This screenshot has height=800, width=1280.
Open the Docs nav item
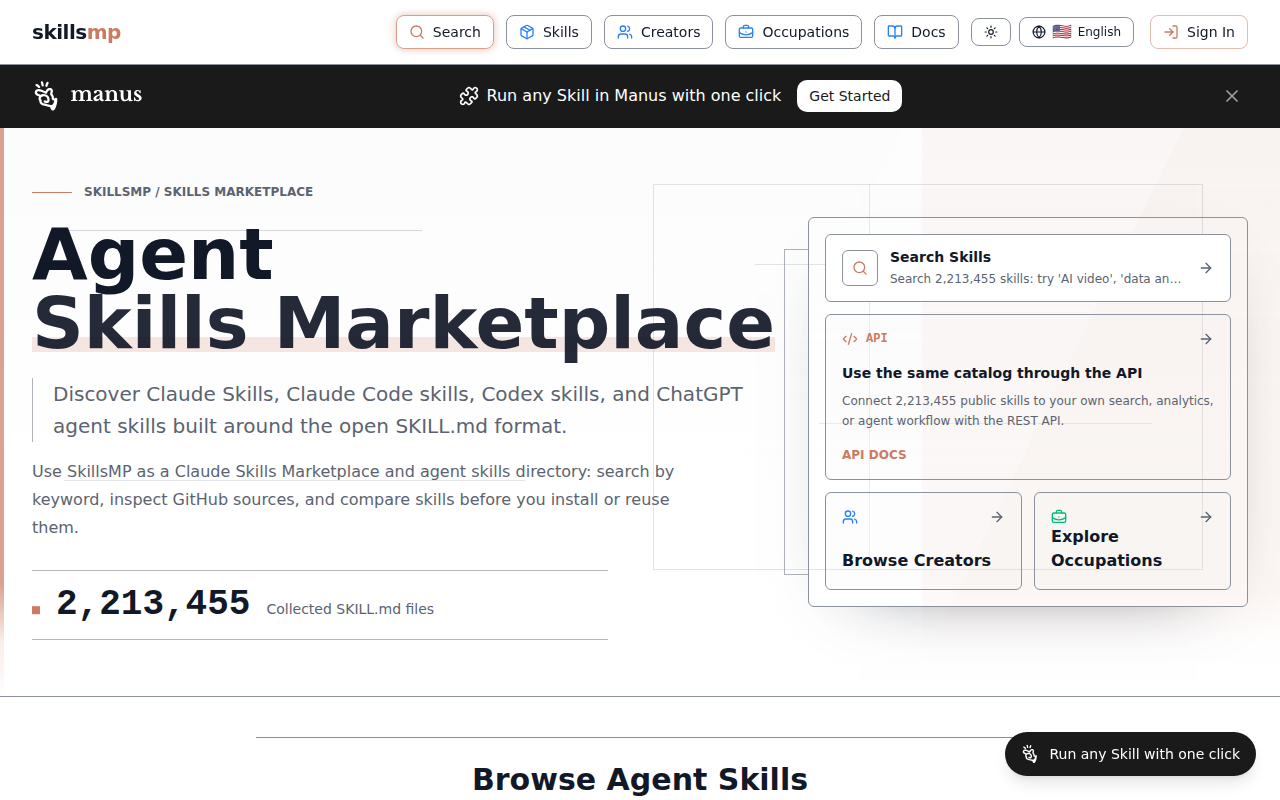[x=916, y=32]
